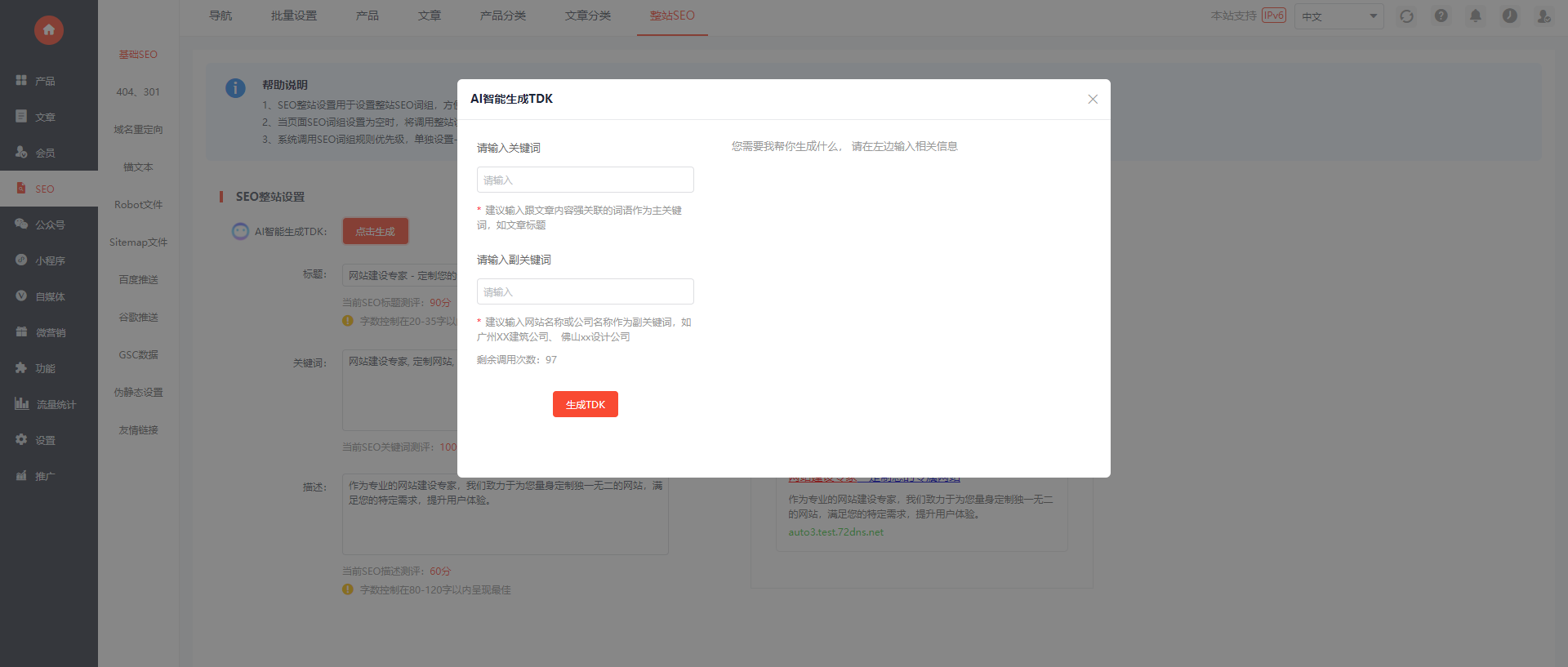Open the 设置 gear icon in sidebar

point(21,439)
